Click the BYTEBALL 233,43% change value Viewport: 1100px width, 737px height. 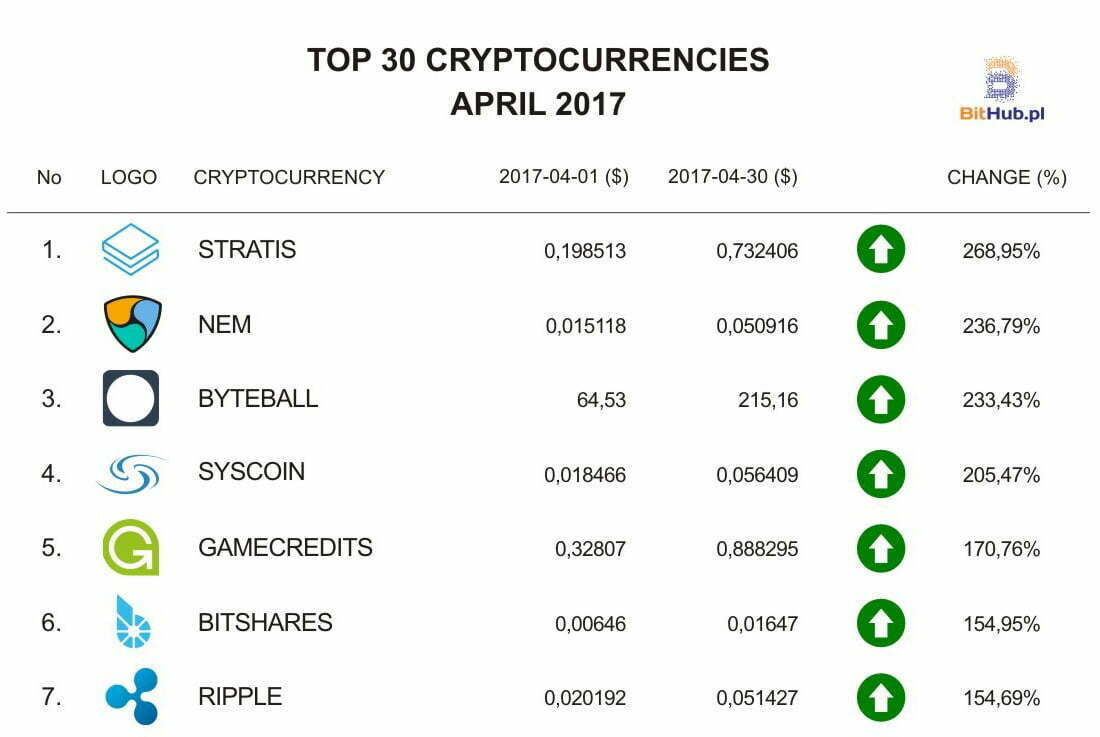(1001, 400)
